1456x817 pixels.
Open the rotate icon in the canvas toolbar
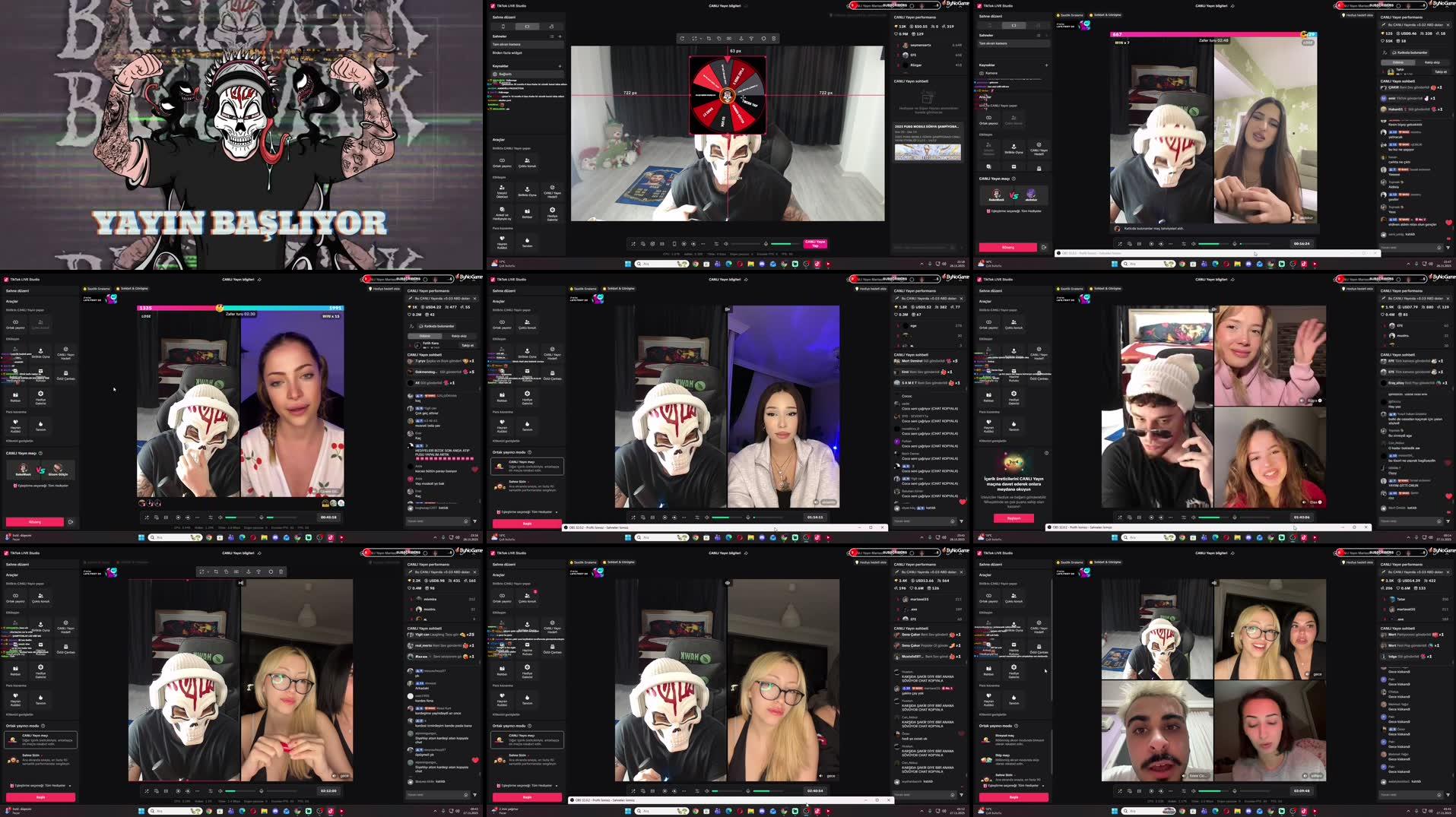click(682, 39)
